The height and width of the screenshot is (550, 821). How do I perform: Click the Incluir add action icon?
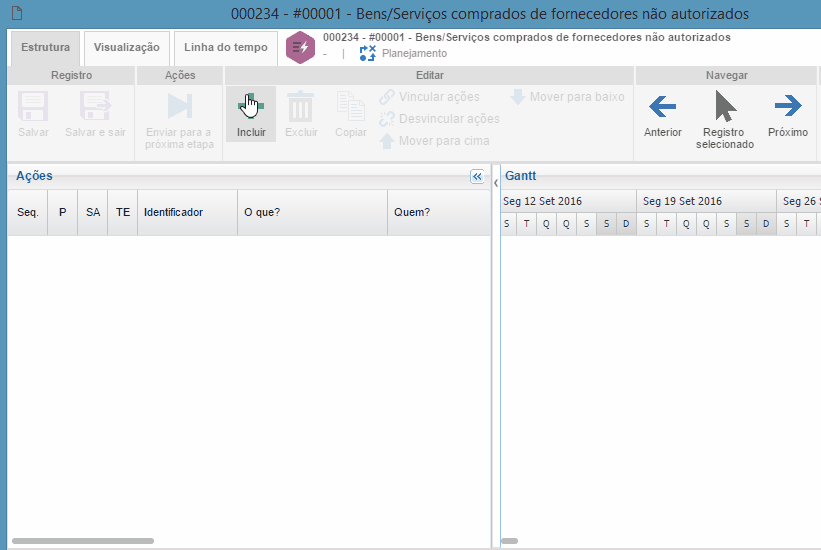click(x=251, y=108)
